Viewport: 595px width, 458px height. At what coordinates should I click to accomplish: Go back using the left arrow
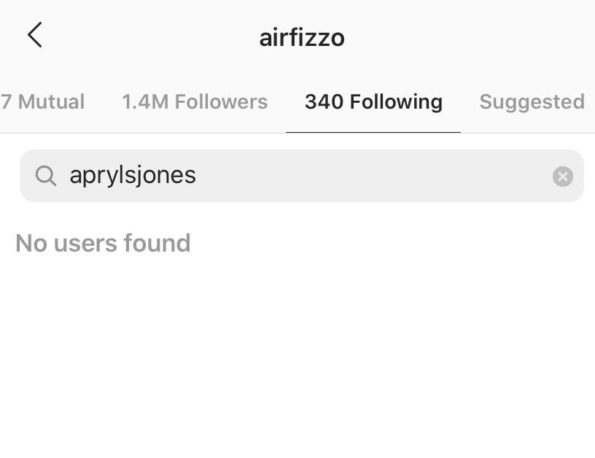(35, 35)
